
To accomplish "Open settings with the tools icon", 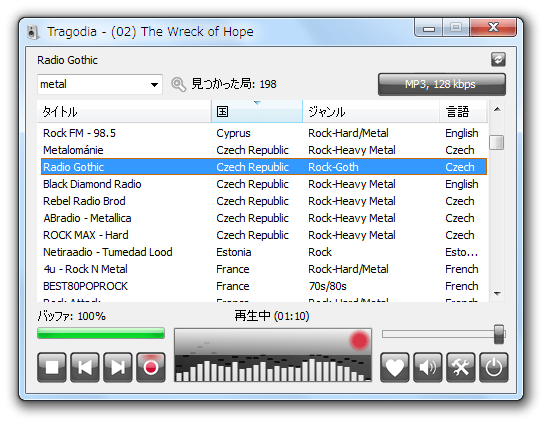I will (461, 368).
